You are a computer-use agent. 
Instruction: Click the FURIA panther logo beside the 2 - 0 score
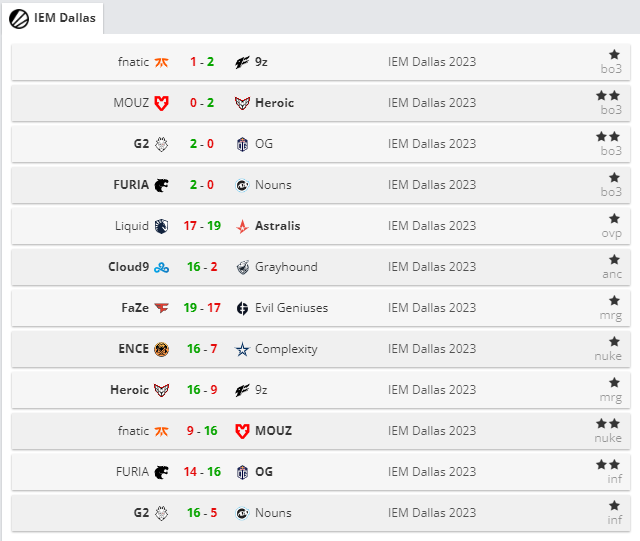click(x=161, y=185)
